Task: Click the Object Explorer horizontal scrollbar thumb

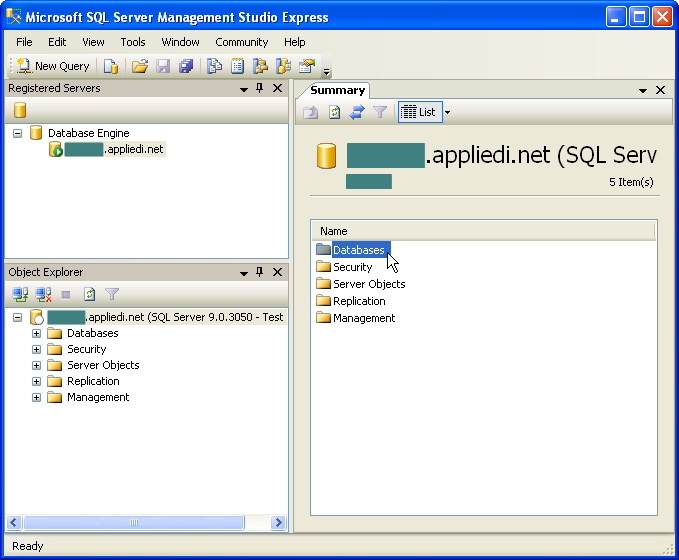Action: [x=134, y=522]
